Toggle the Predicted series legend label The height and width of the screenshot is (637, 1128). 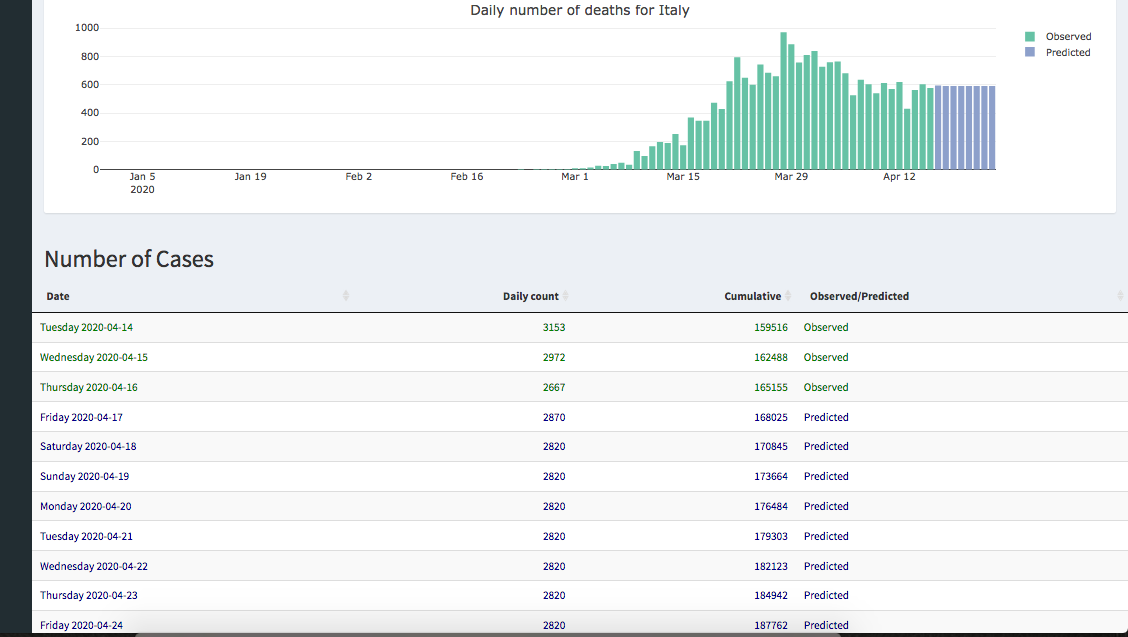(1068, 52)
